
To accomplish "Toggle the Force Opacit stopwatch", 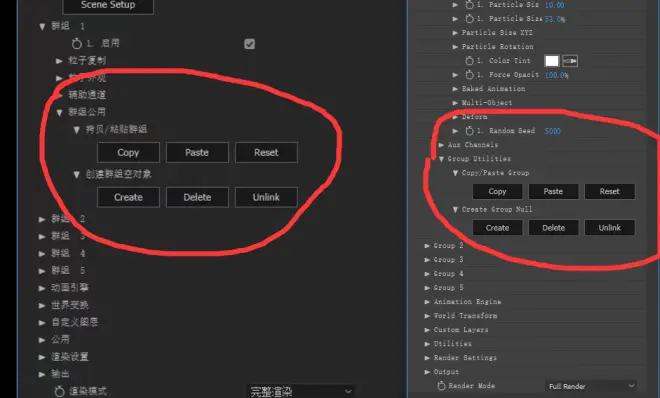I will click(469, 74).
